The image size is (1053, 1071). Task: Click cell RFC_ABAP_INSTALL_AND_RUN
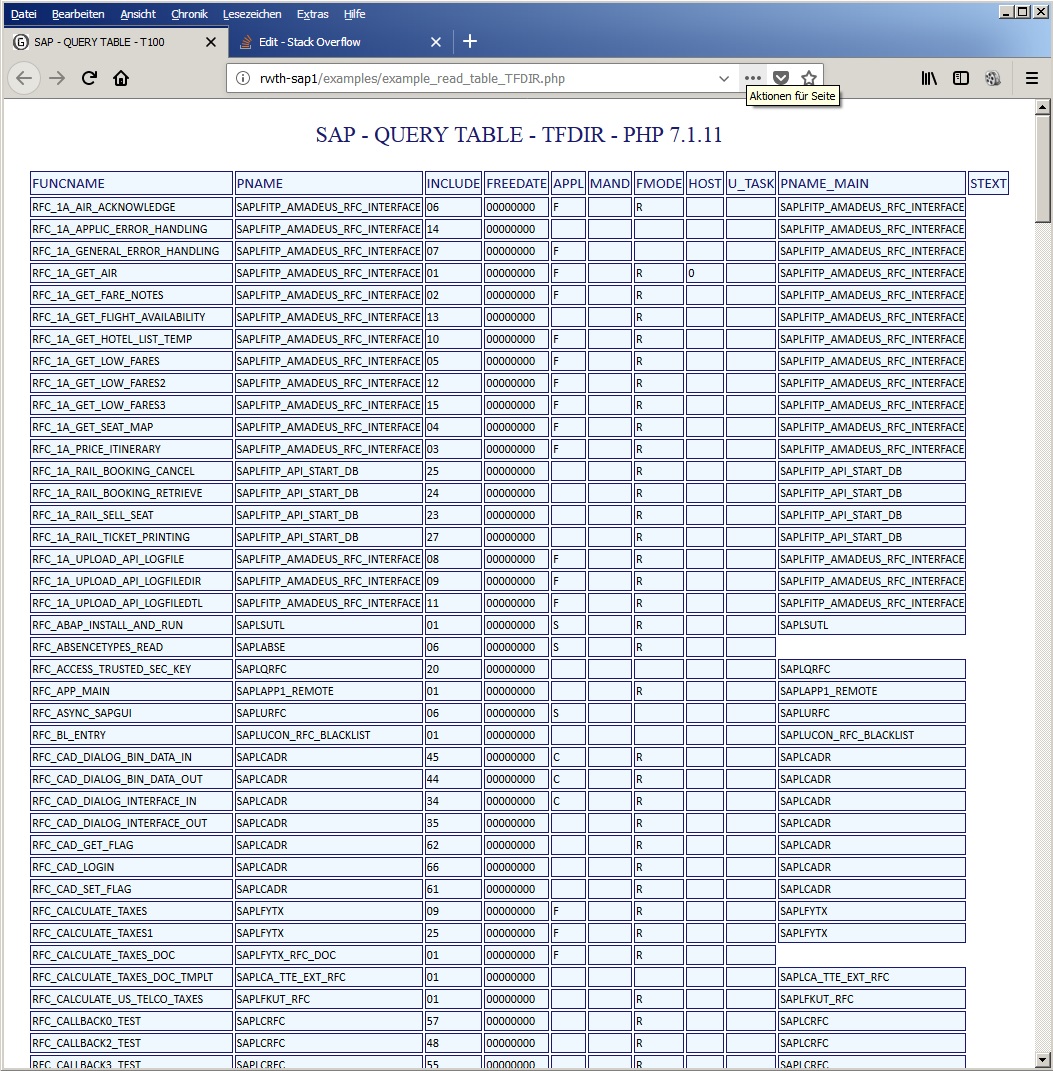point(131,625)
